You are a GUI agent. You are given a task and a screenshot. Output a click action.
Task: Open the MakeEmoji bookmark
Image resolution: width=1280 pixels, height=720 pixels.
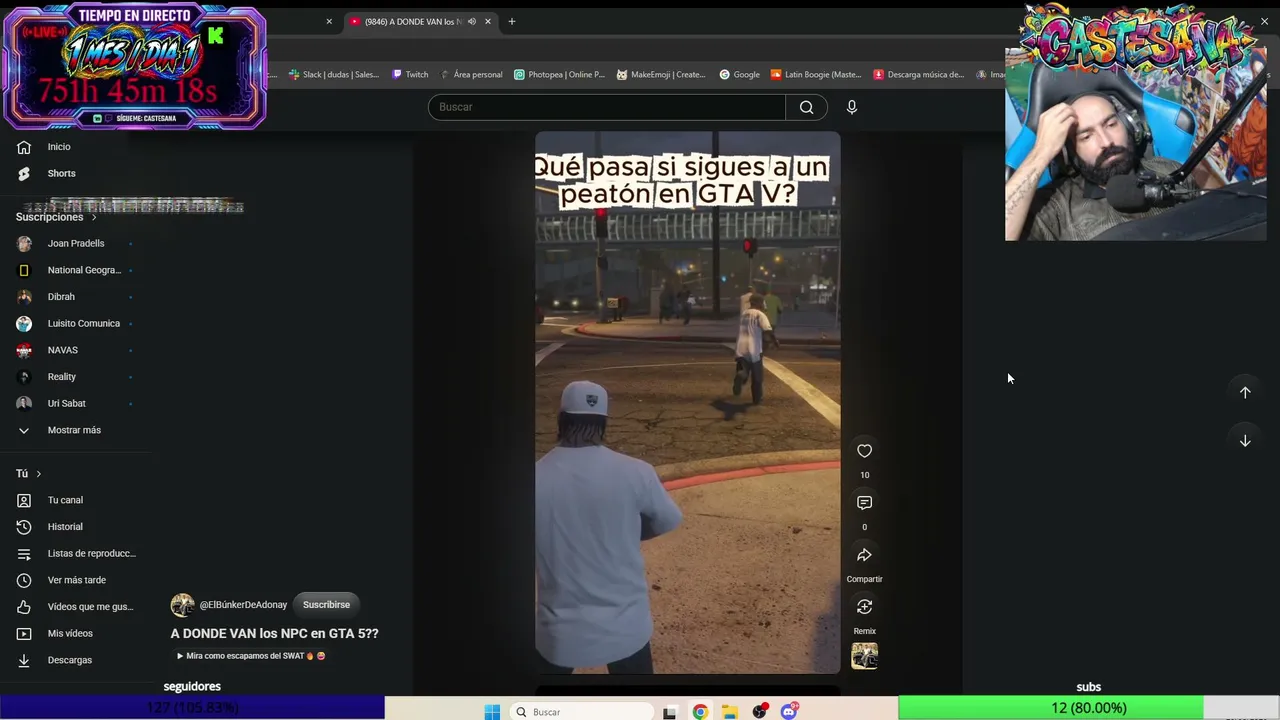coord(661,74)
